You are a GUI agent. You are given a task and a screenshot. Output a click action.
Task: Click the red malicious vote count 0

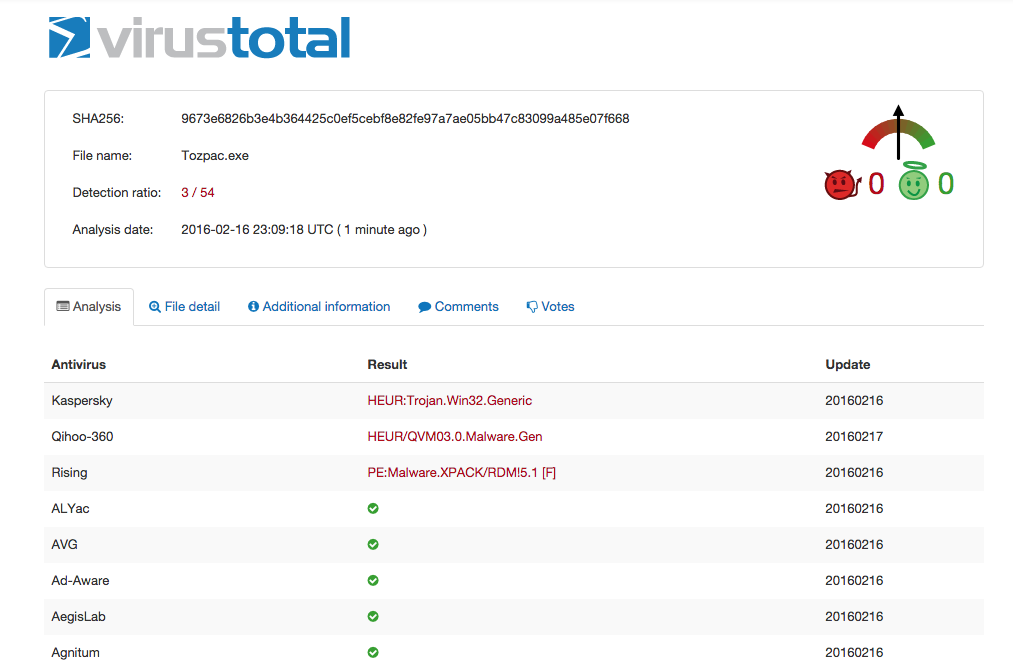(x=876, y=184)
